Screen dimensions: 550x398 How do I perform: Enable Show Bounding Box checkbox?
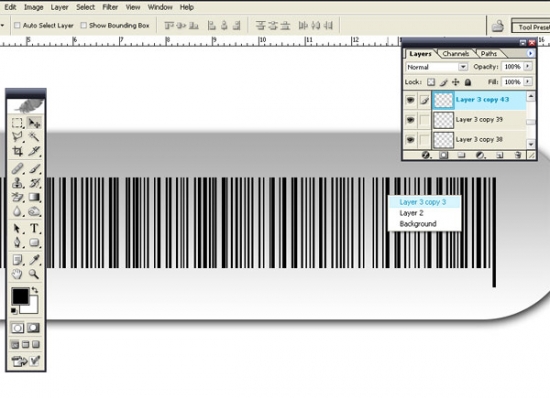click(x=83, y=25)
